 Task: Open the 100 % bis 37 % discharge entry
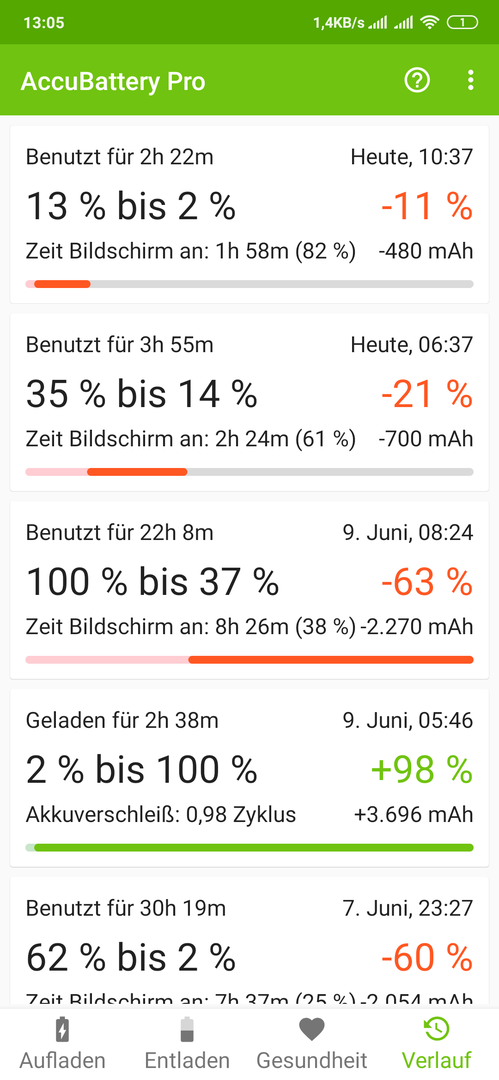tap(250, 590)
